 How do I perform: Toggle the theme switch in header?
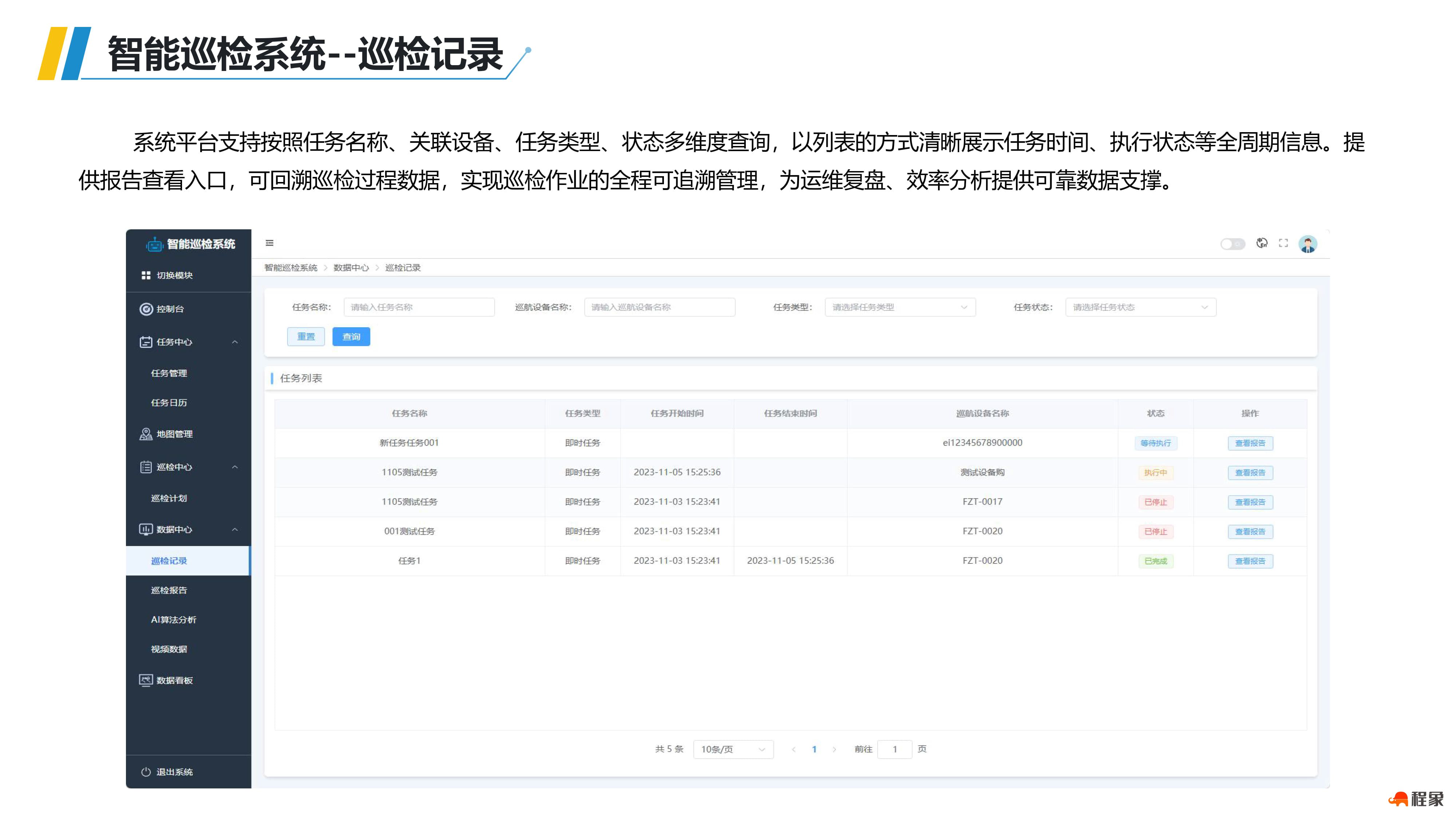[1232, 244]
